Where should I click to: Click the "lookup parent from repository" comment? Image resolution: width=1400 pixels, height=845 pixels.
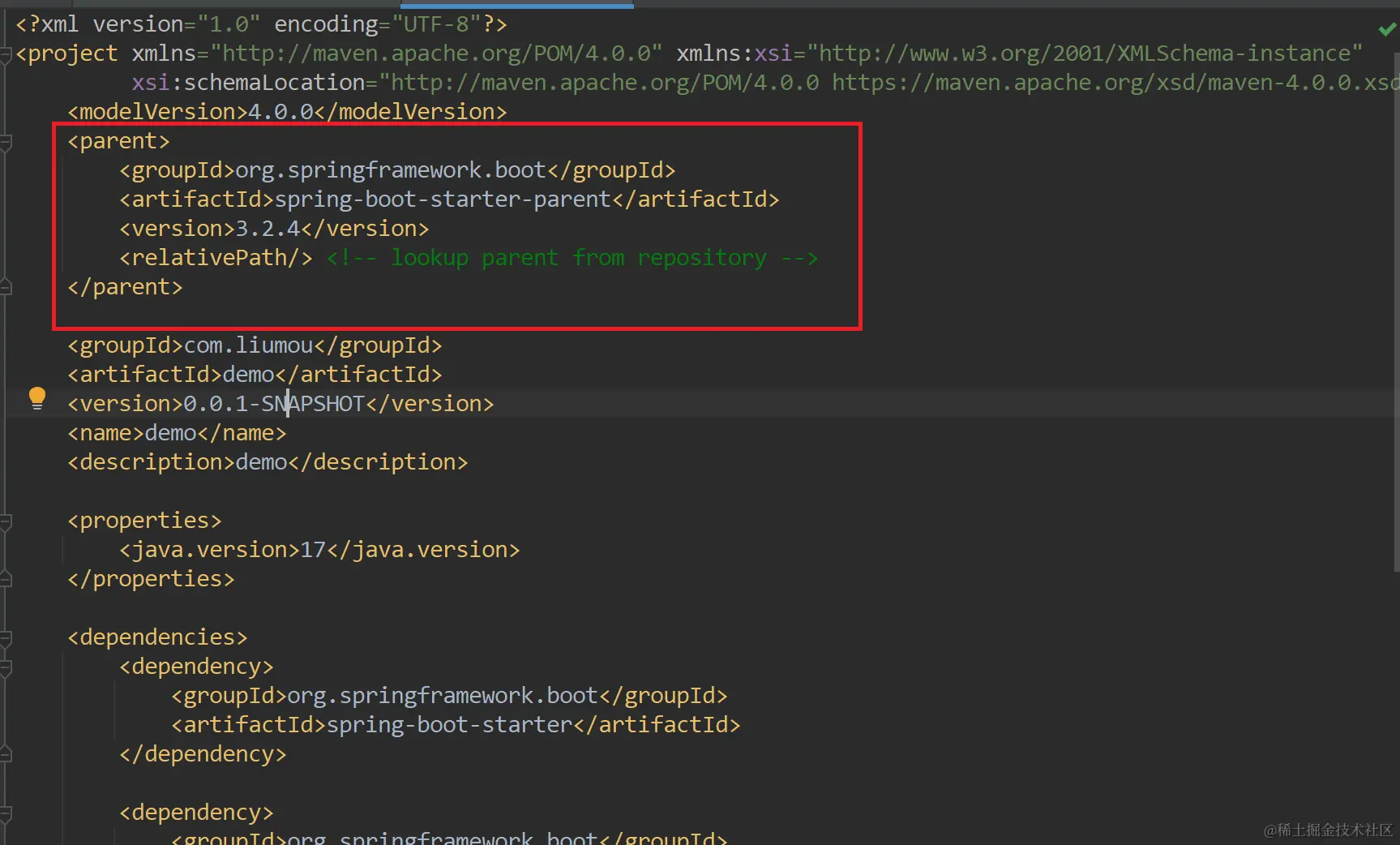(x=572, y=258)
